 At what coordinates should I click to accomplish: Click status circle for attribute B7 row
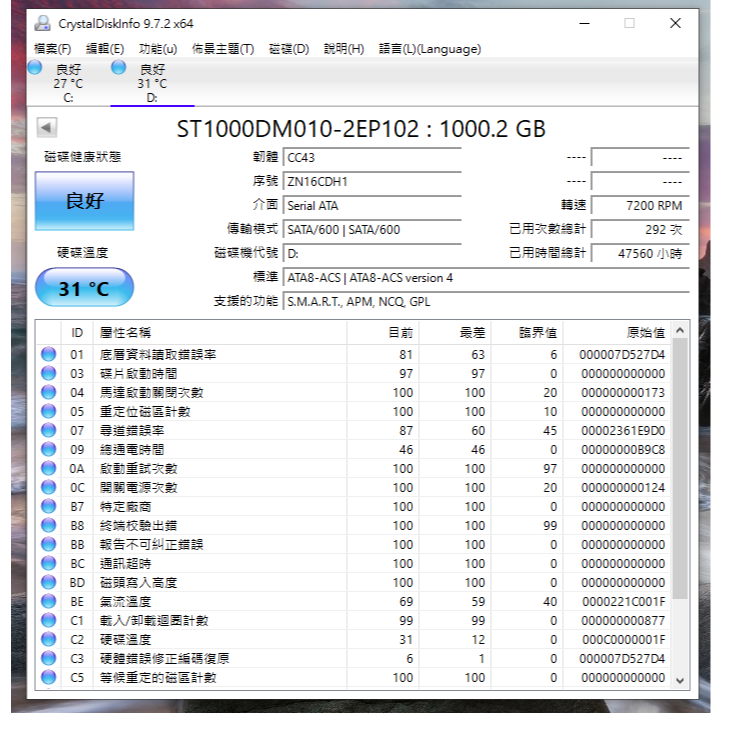(48, 507)
